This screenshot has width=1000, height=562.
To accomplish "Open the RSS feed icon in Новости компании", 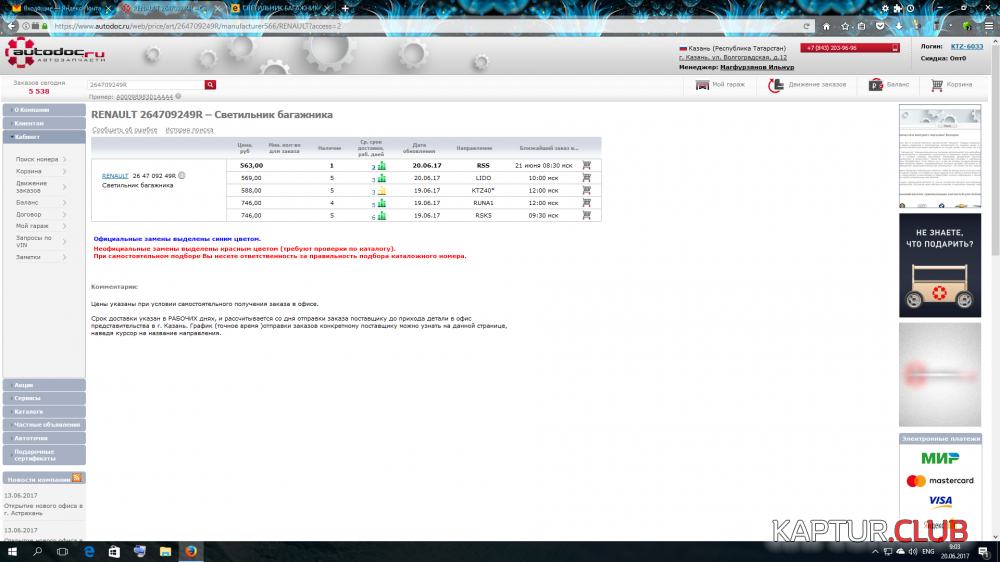I will (x=77, y=479).
